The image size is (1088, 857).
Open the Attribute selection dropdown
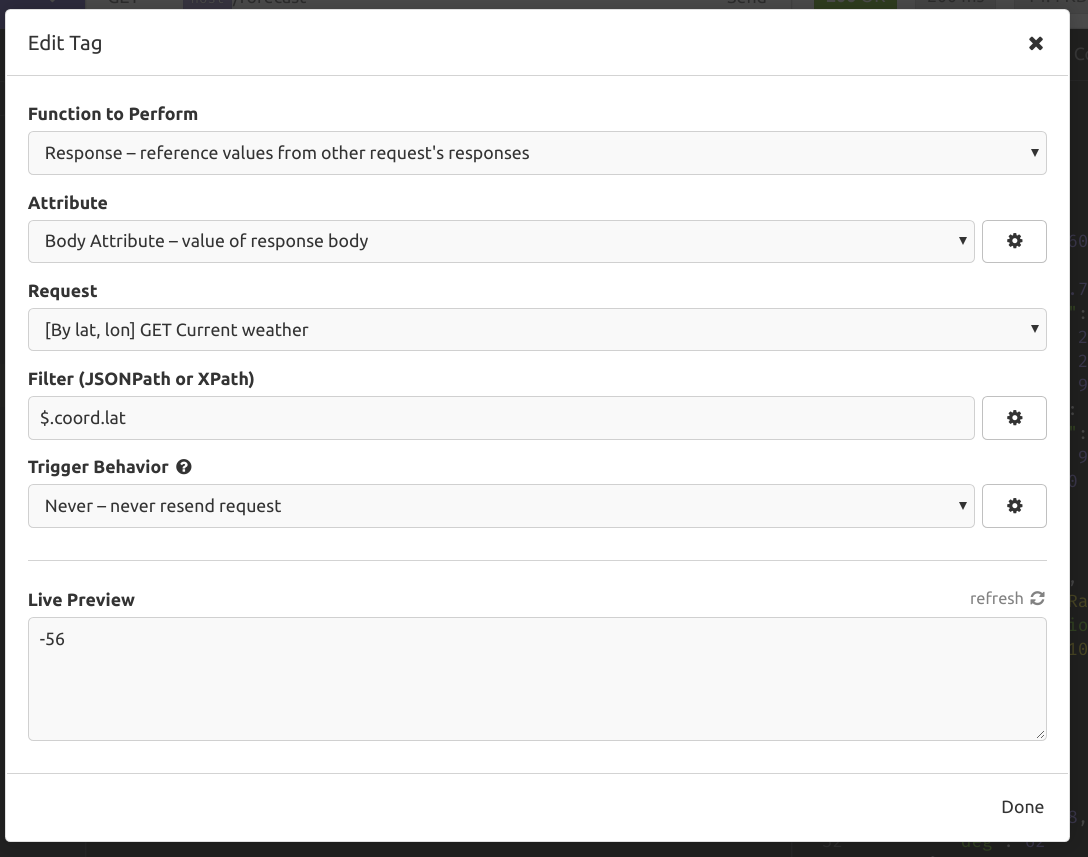pyautogui.click(x=500, y=241)
